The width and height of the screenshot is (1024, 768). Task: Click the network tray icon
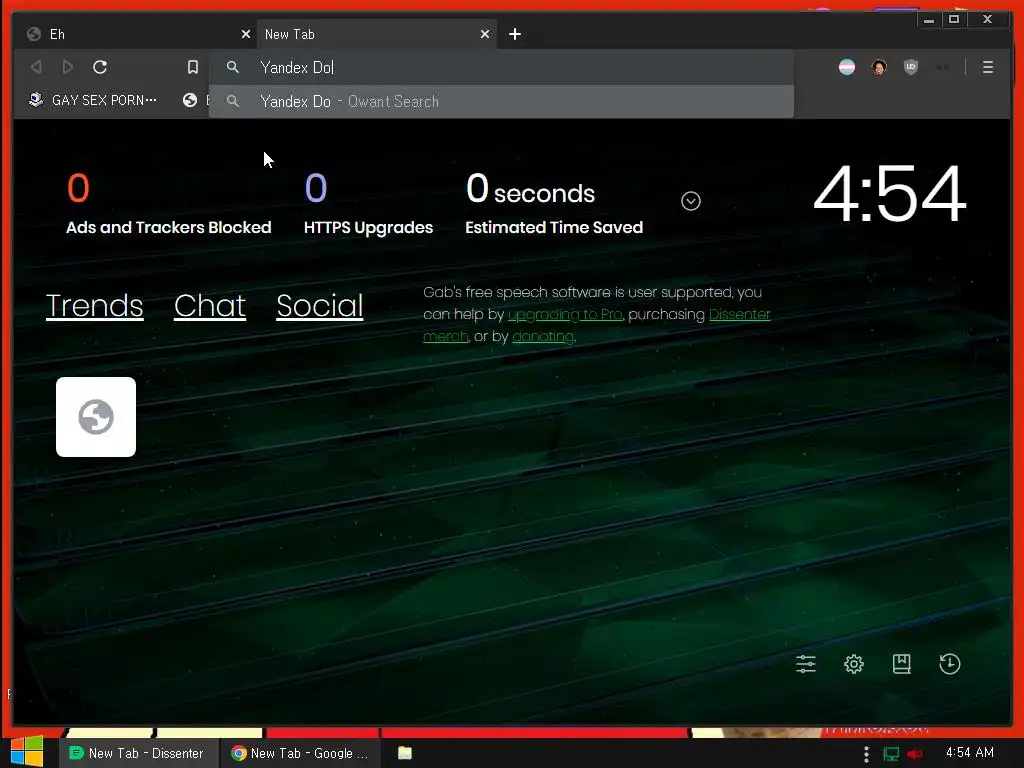[891, 754]
